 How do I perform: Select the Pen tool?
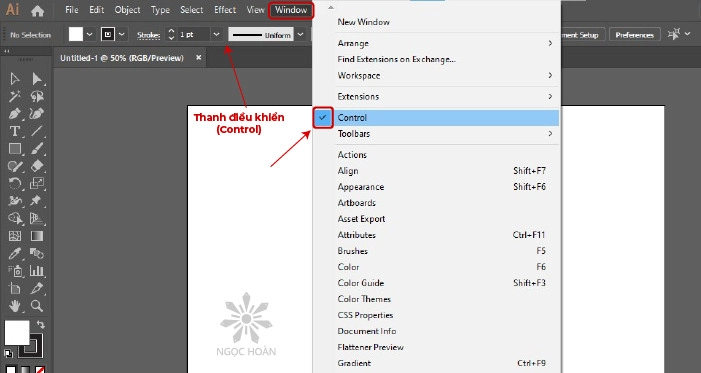point(15,114)
